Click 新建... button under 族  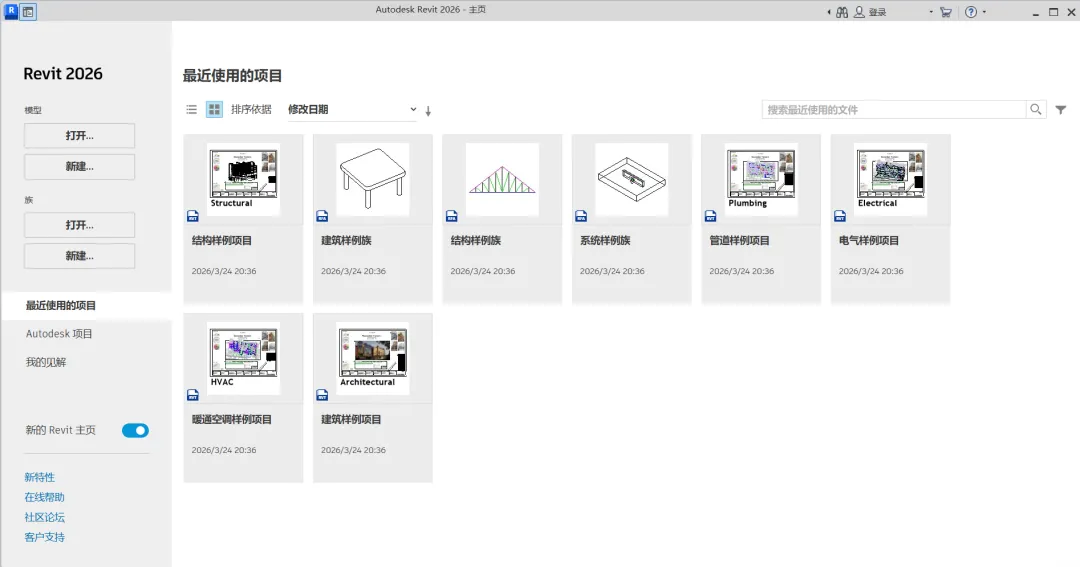[x=79, y=256]
